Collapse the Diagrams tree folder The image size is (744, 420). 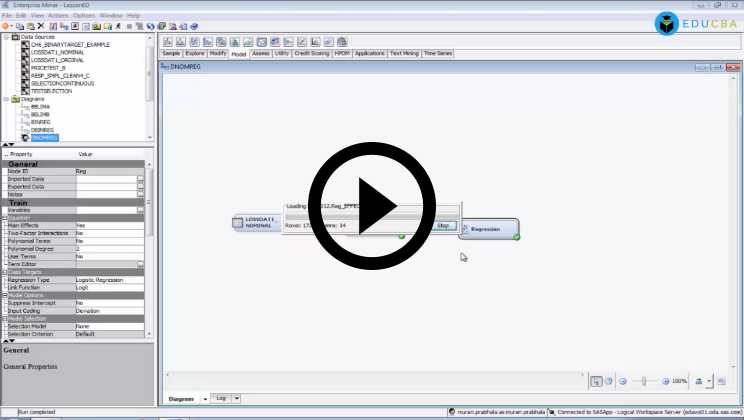(5, 99)
